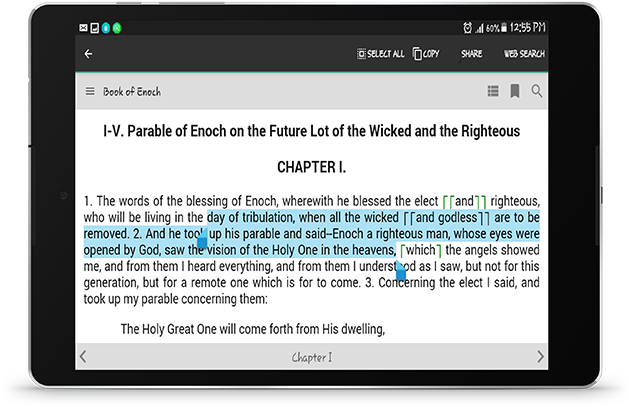Open the hamburger menu beside Book of Enoch
This screenshot has height=407, width=629.
(x=90, y=92)
